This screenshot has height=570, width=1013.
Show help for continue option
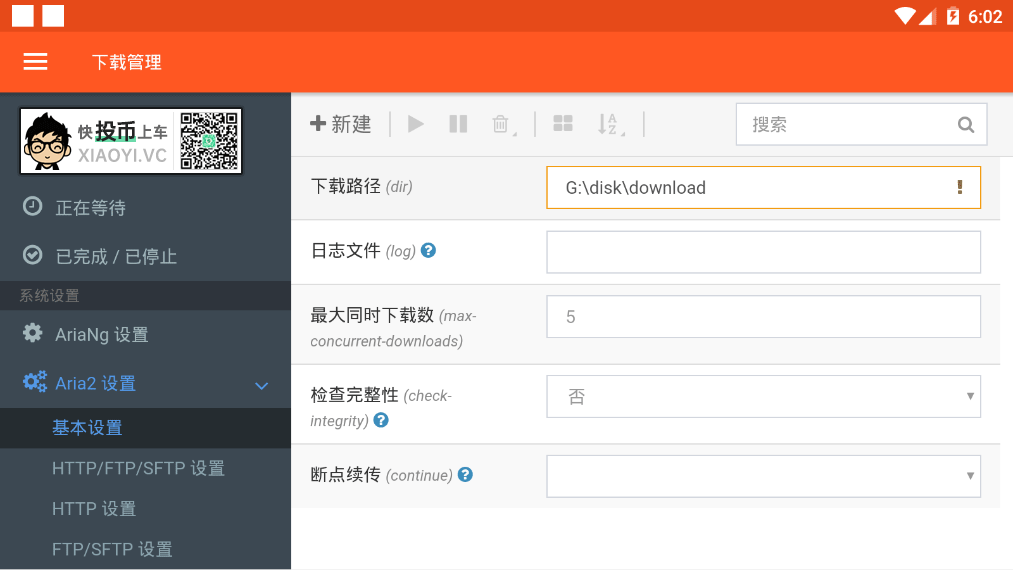[x=465, y=474]
